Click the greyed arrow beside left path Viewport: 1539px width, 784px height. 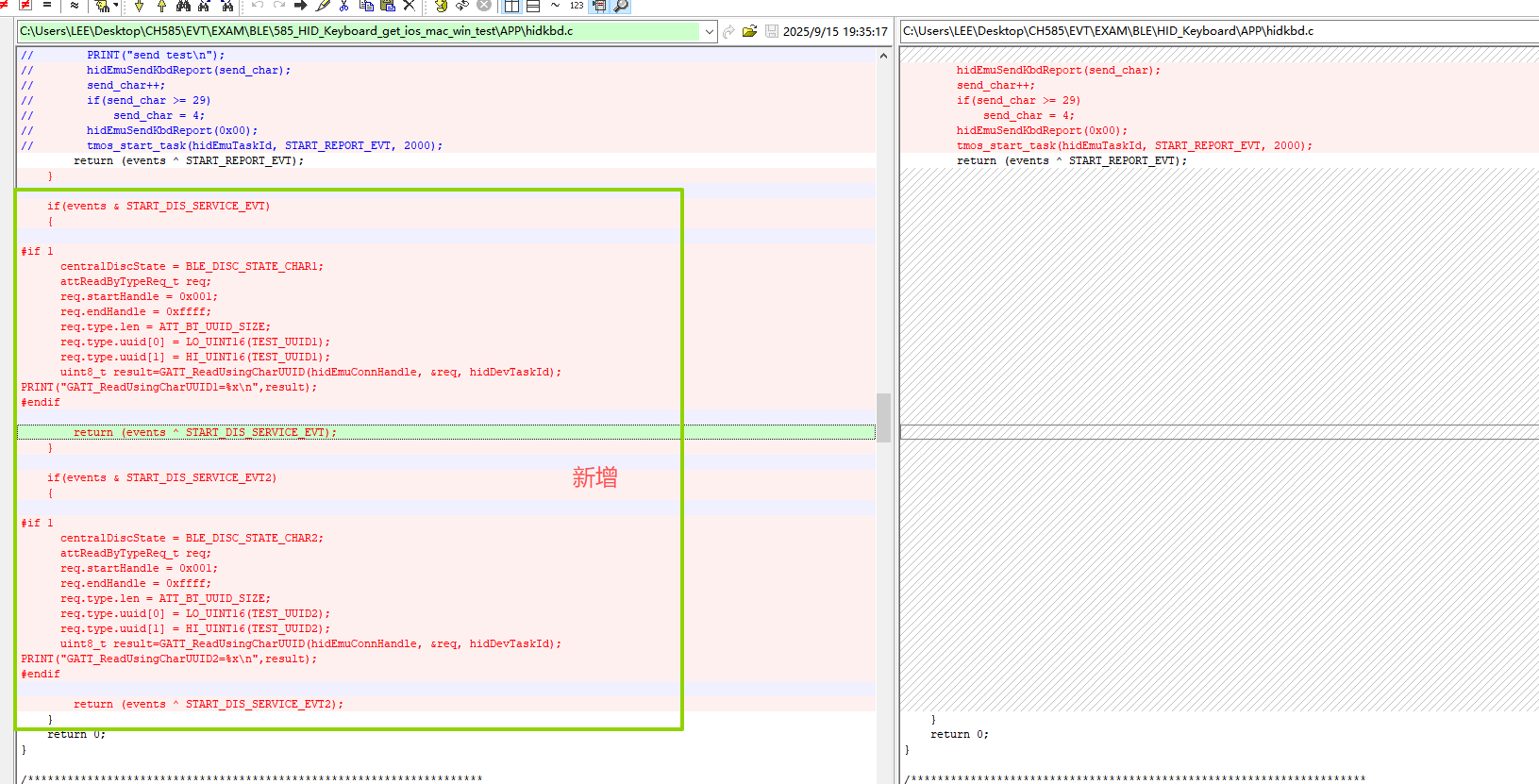[x=728, y=31]
